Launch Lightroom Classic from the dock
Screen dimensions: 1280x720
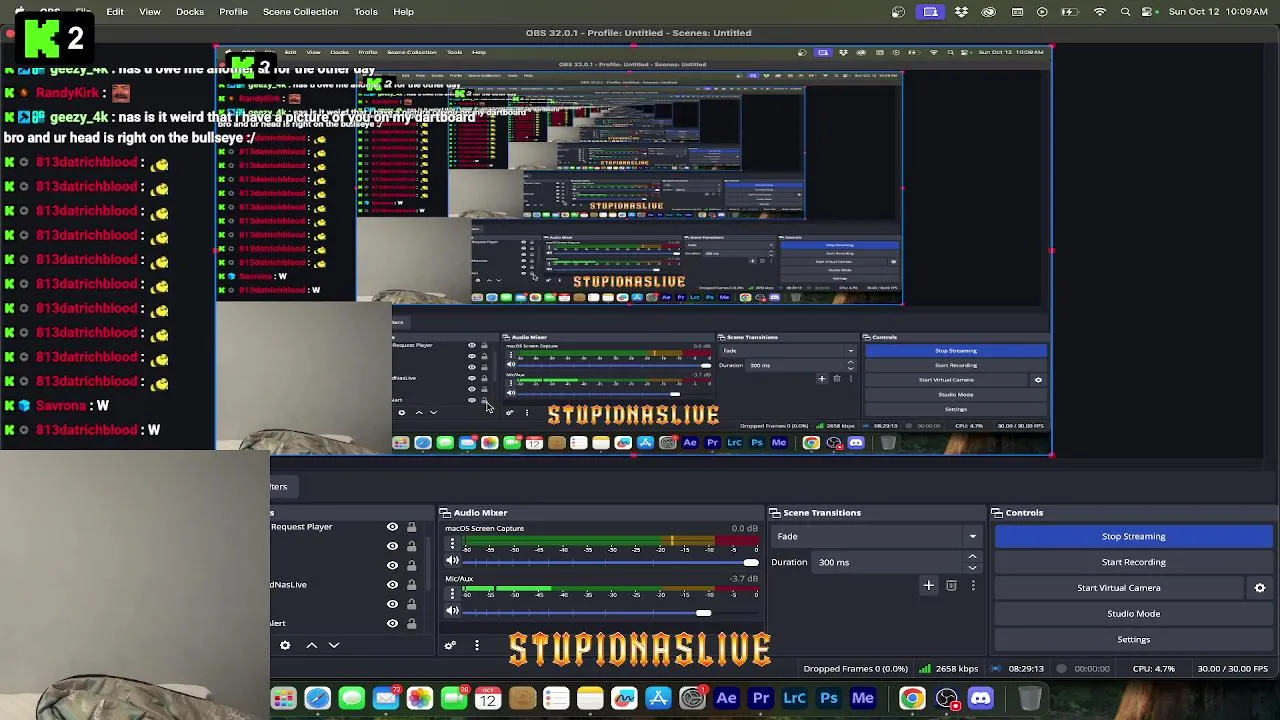[x=794, y=699]
